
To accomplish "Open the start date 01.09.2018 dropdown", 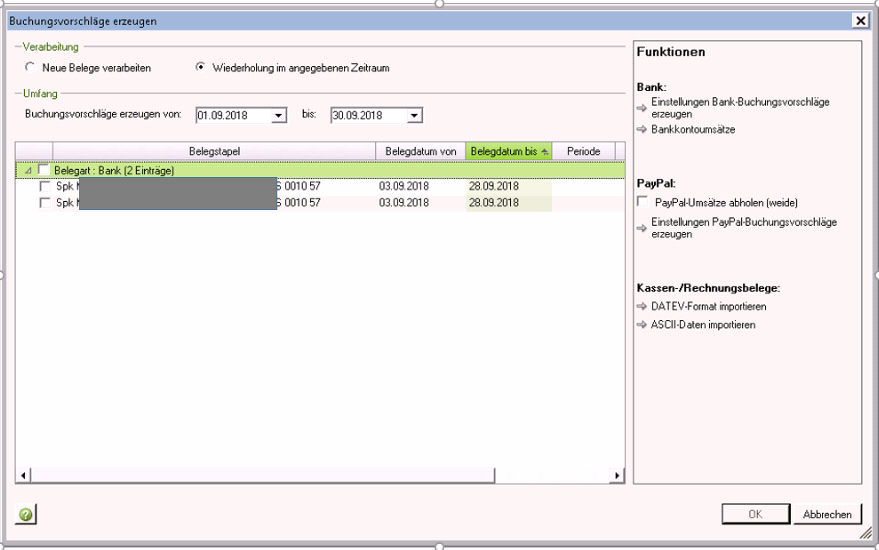I will [279, 115].
